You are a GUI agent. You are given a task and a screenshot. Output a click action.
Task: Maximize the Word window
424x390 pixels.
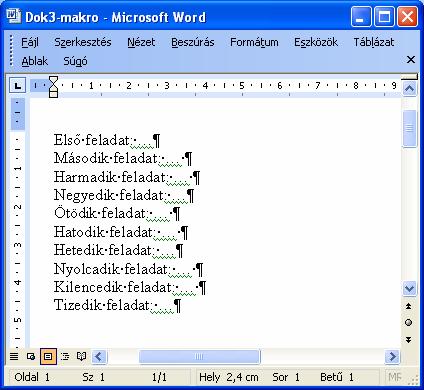tap(384, 17)
